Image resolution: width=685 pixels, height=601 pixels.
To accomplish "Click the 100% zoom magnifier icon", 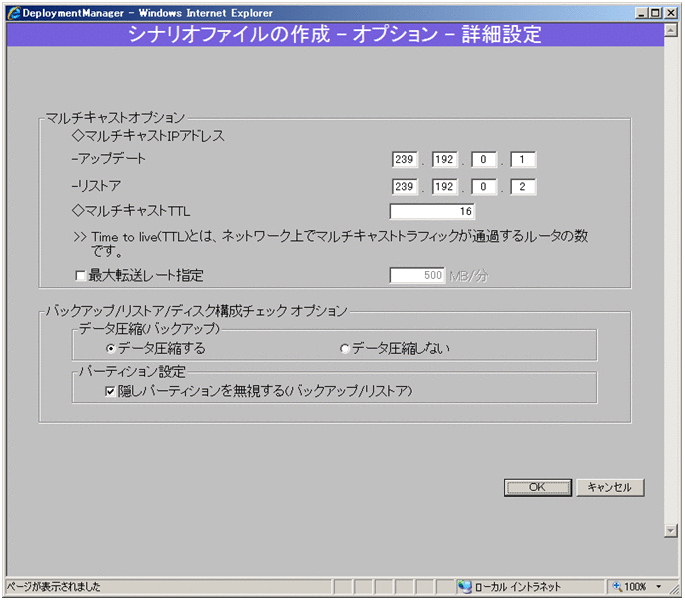I will coord(617,587).
